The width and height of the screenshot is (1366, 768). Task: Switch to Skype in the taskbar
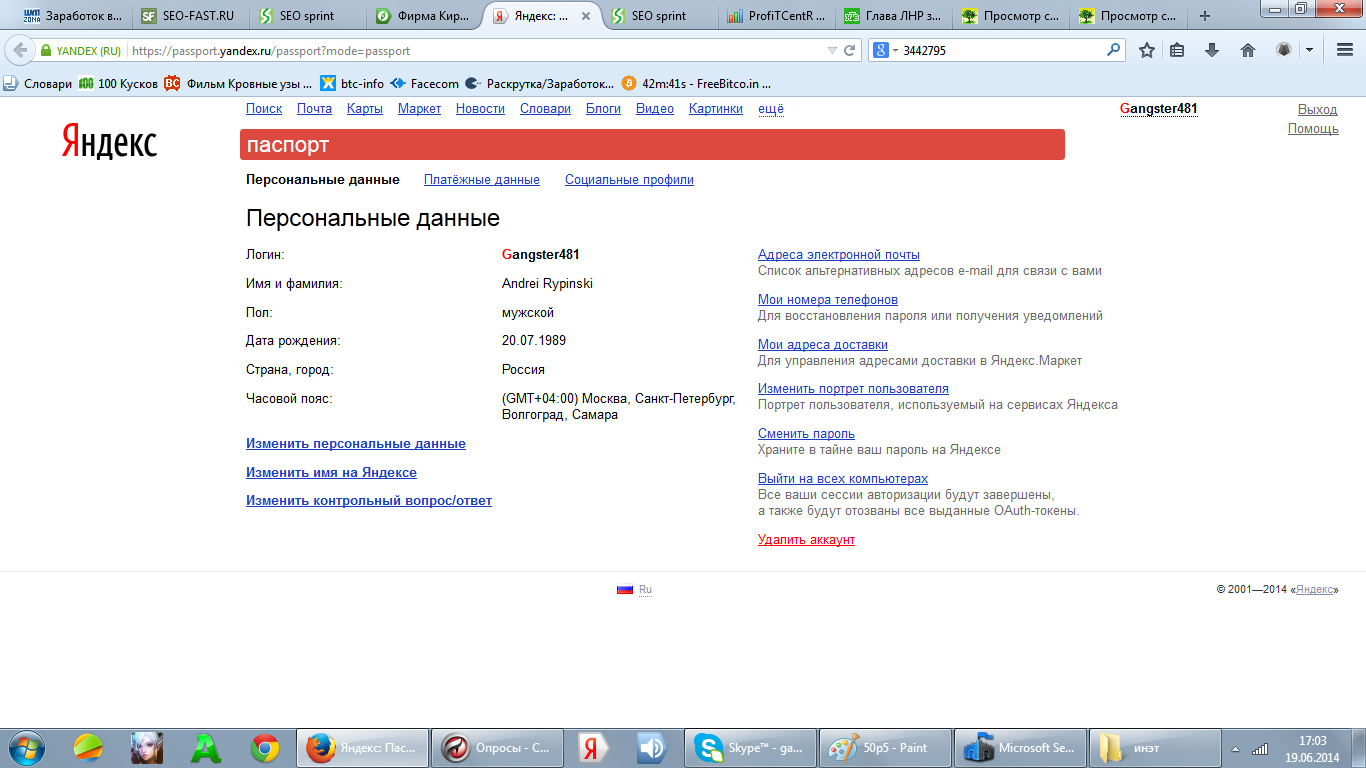click(751, 747)
